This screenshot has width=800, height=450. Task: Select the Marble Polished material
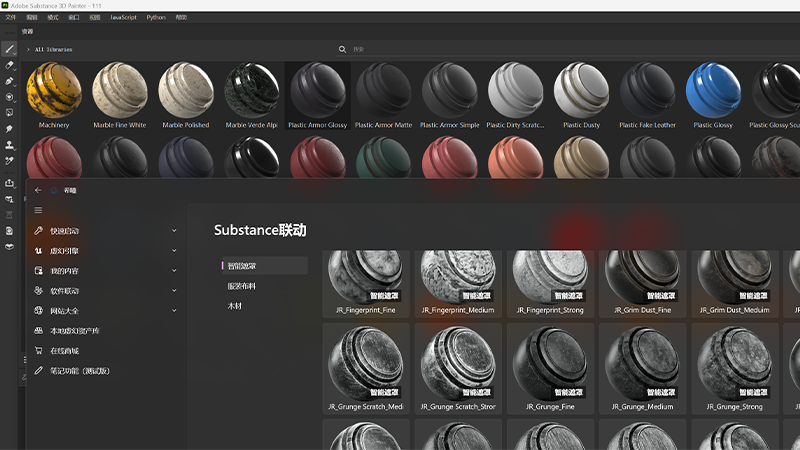pyautogui.click(x=186, y=95)
